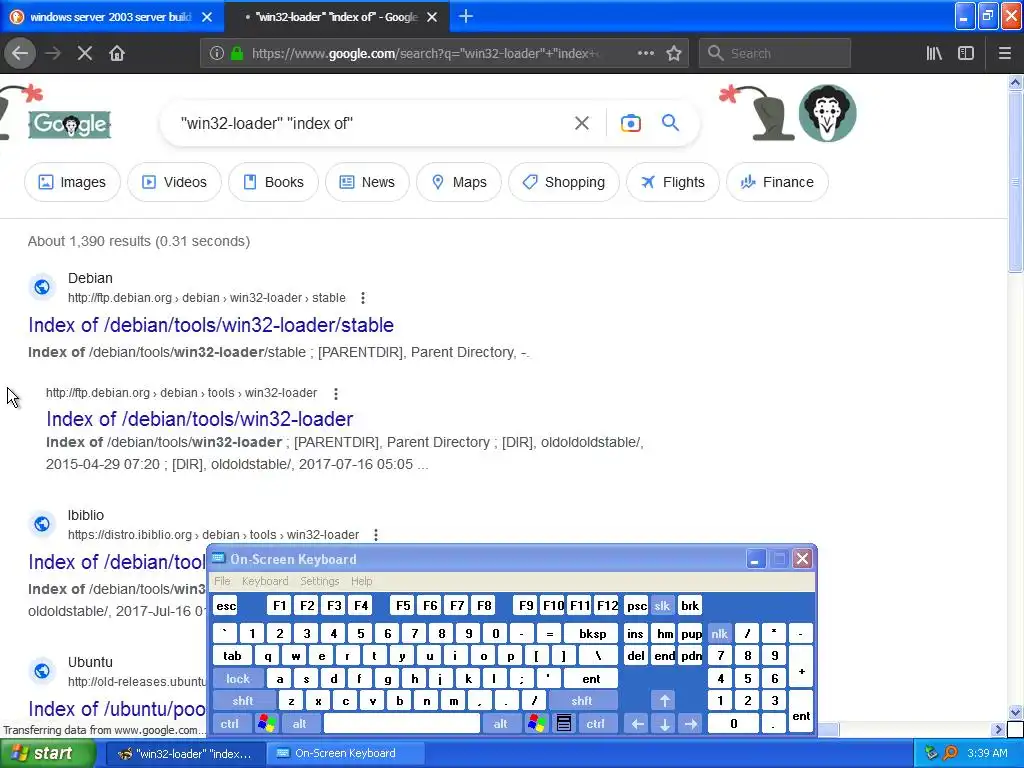Click the up arrow key on keyboard
Viewport: 1024px width, 768px height.
pyautogui.click(x=664, y=701)
